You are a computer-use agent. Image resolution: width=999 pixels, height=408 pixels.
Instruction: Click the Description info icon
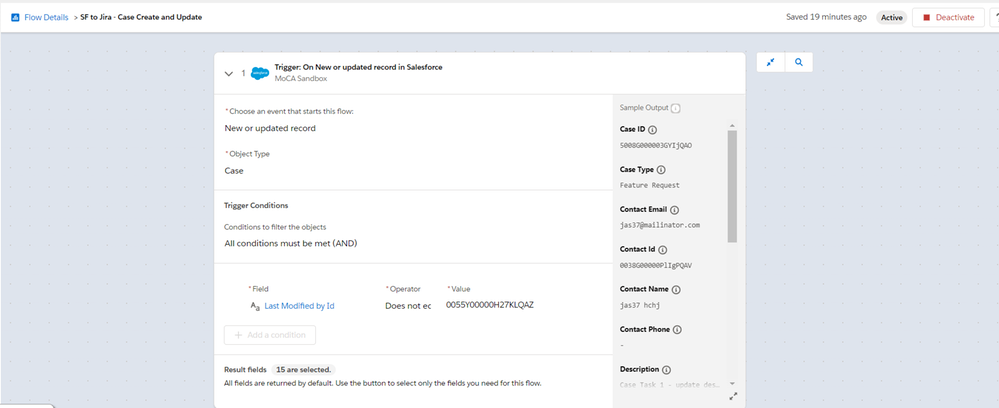[x=666, y=370]
